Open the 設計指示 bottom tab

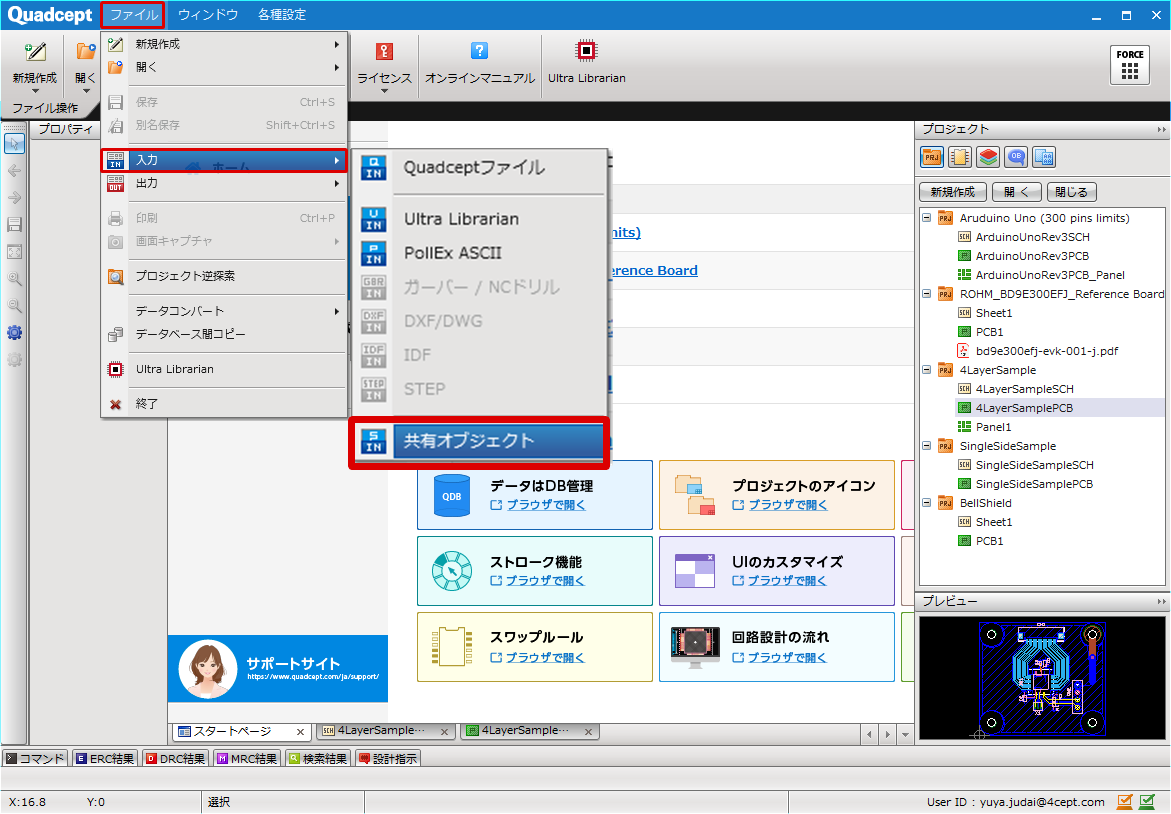tap(388, 759)
